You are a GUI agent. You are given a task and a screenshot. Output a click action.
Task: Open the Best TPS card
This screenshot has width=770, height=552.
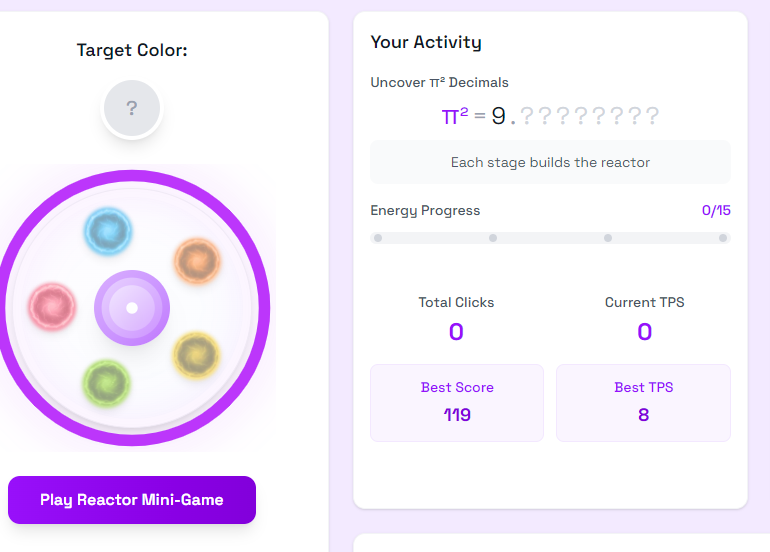[x=643, y=403]
